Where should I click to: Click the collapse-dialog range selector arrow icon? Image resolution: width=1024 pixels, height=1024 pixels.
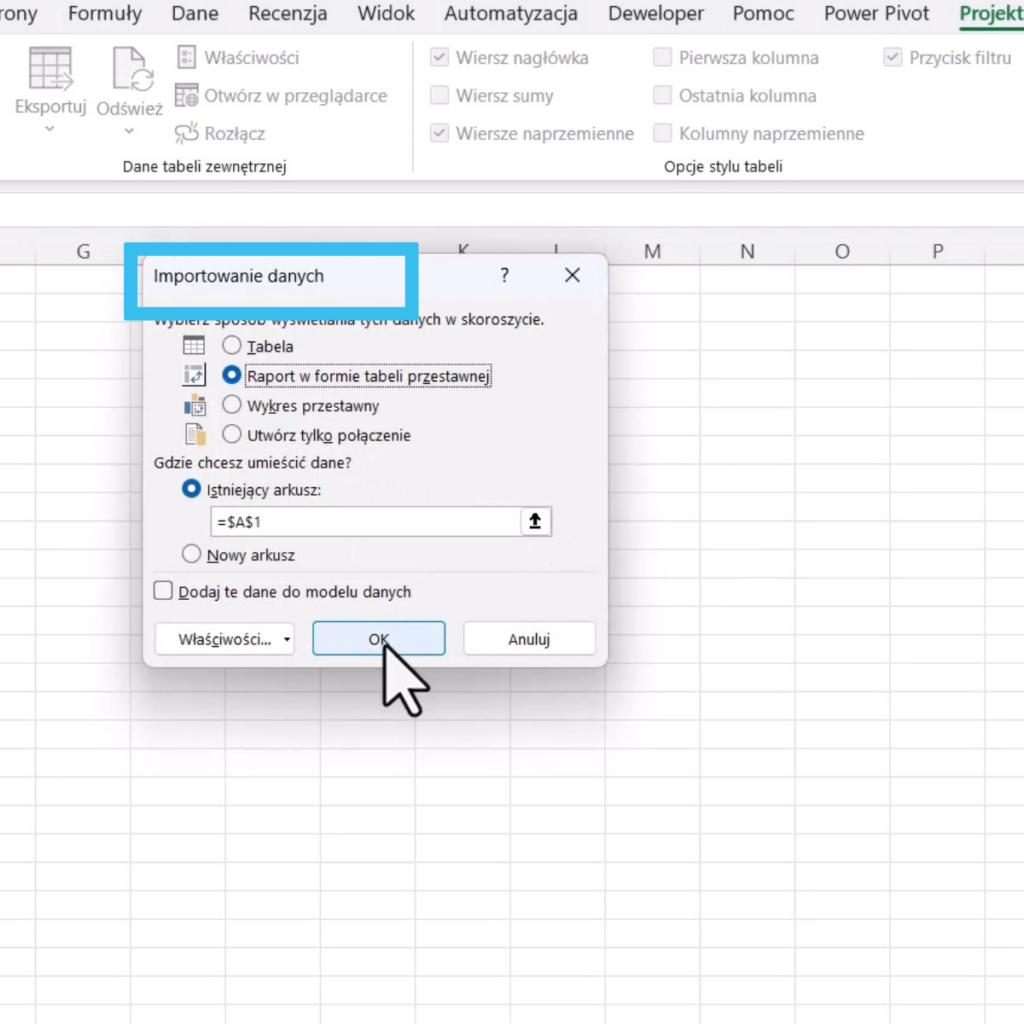point(536,521)
